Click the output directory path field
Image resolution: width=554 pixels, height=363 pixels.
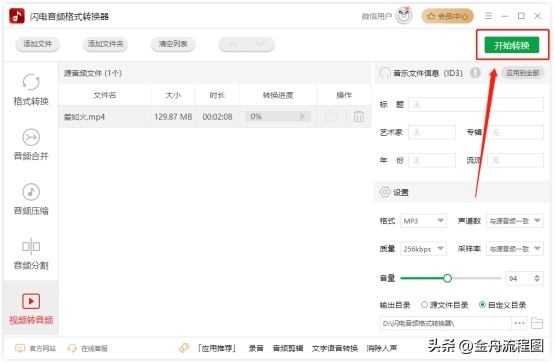[x=445, y=323]
